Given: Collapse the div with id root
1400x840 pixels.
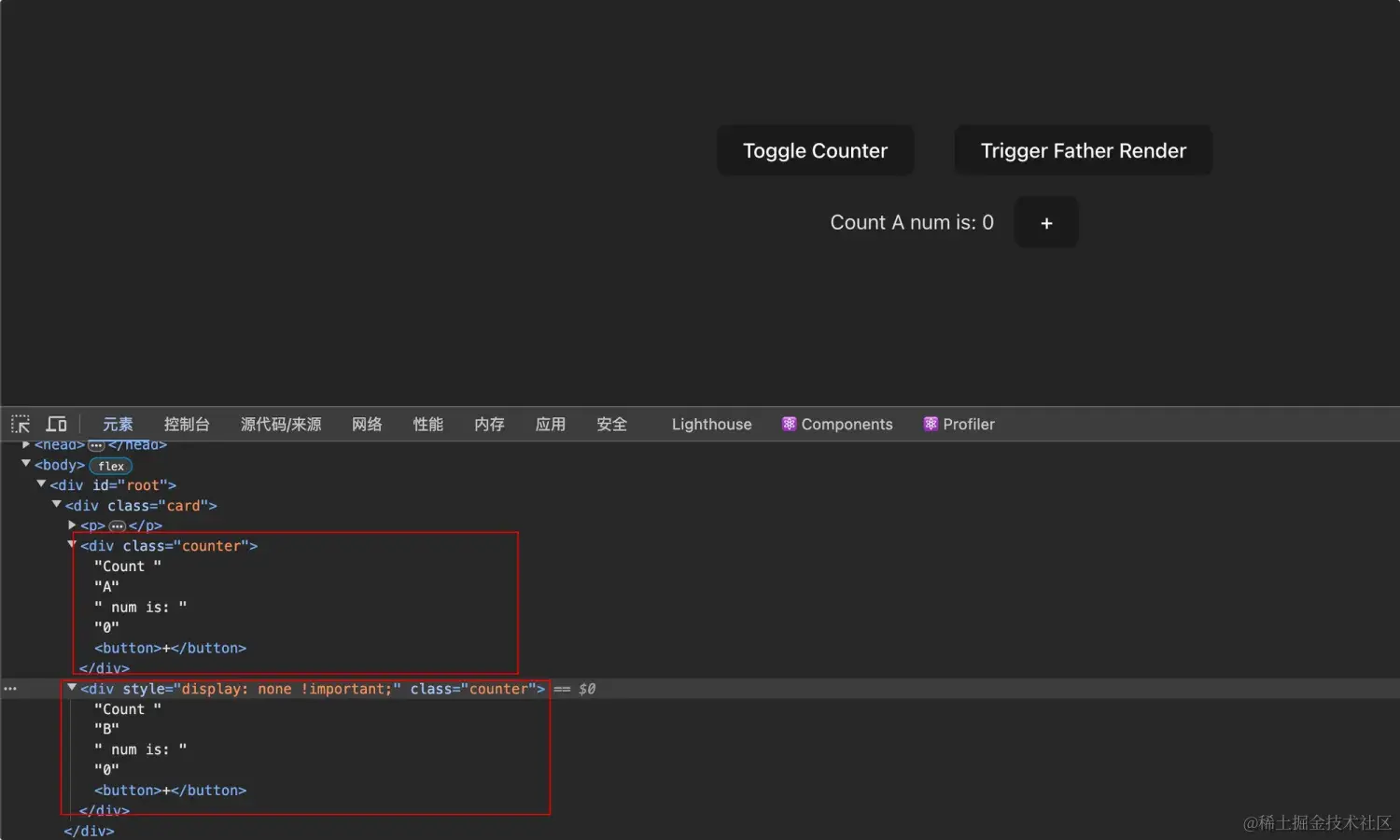Looking at the screenshot, I should [41, 484].
